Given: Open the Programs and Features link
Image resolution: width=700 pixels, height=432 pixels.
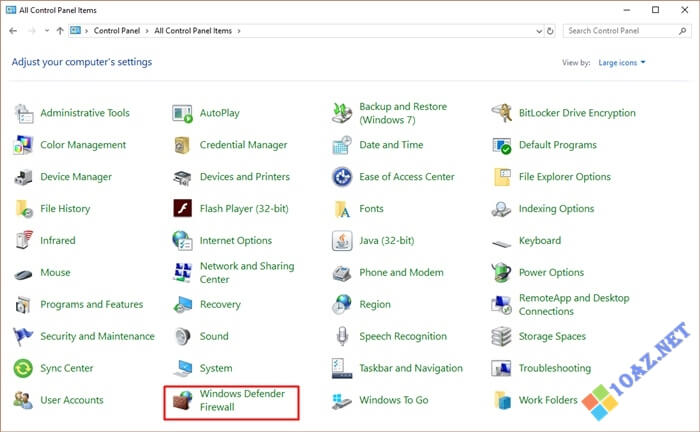Looking at the screenshot, I should [x=91, y=305].
